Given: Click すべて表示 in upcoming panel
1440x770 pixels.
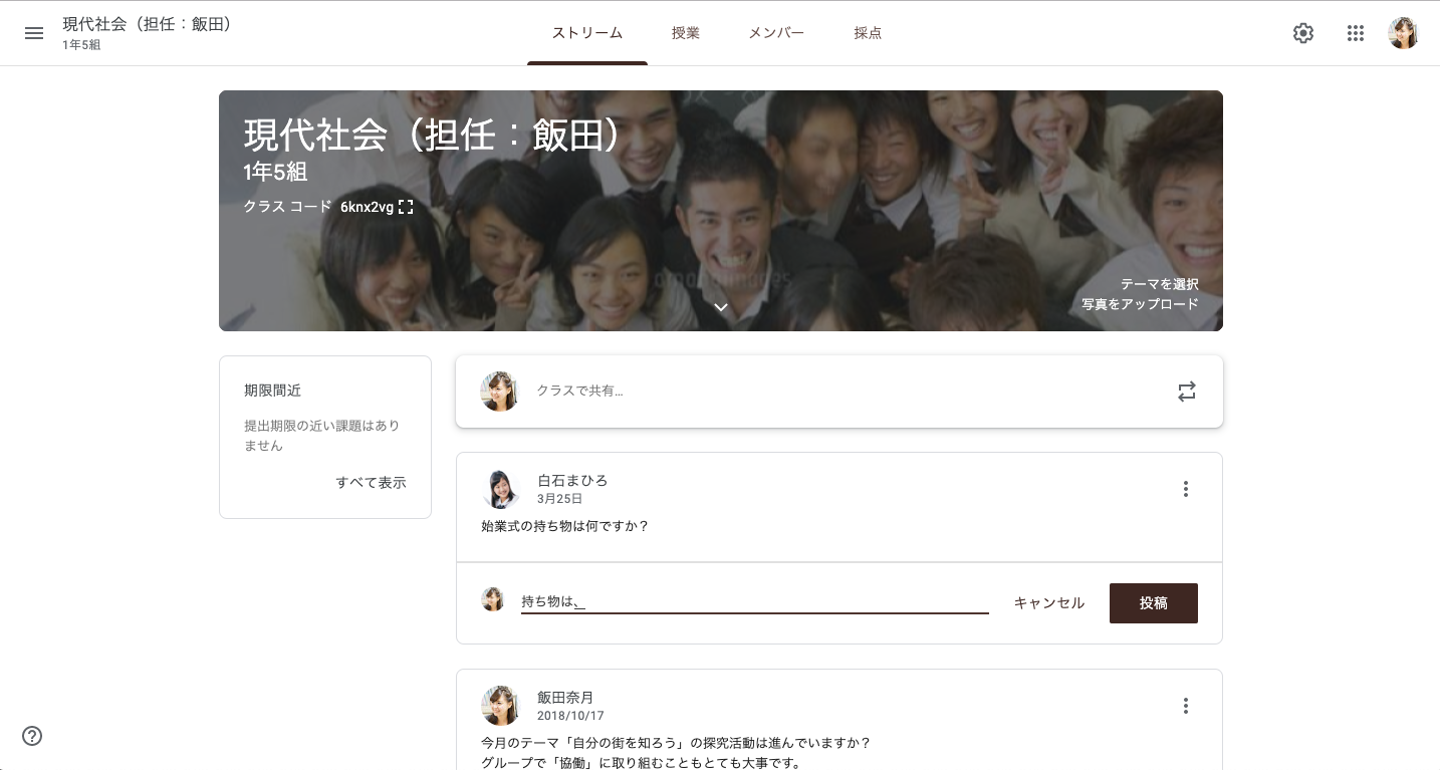Looking at the screenshot, I should pos(371,482).
